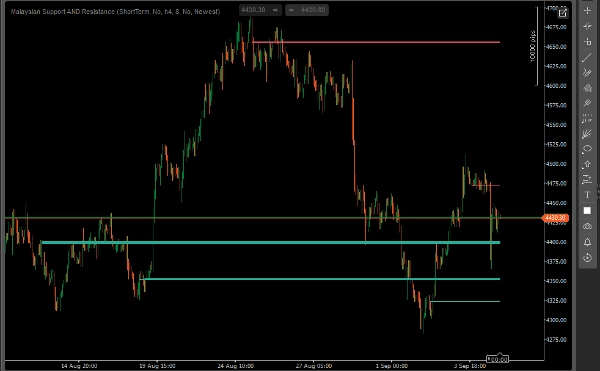Viewport: 600px width, 371px height.
Task: Click the thick teal support line at 4400
Action: click(x=271, y=242)
